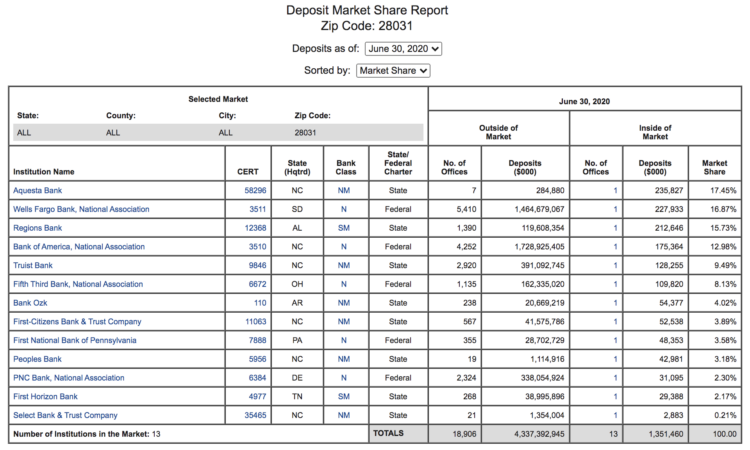The image size is (750, 450).
Task: Click the First Horizon Bank link
Action: pyautogui.click(x=45, y=396)
